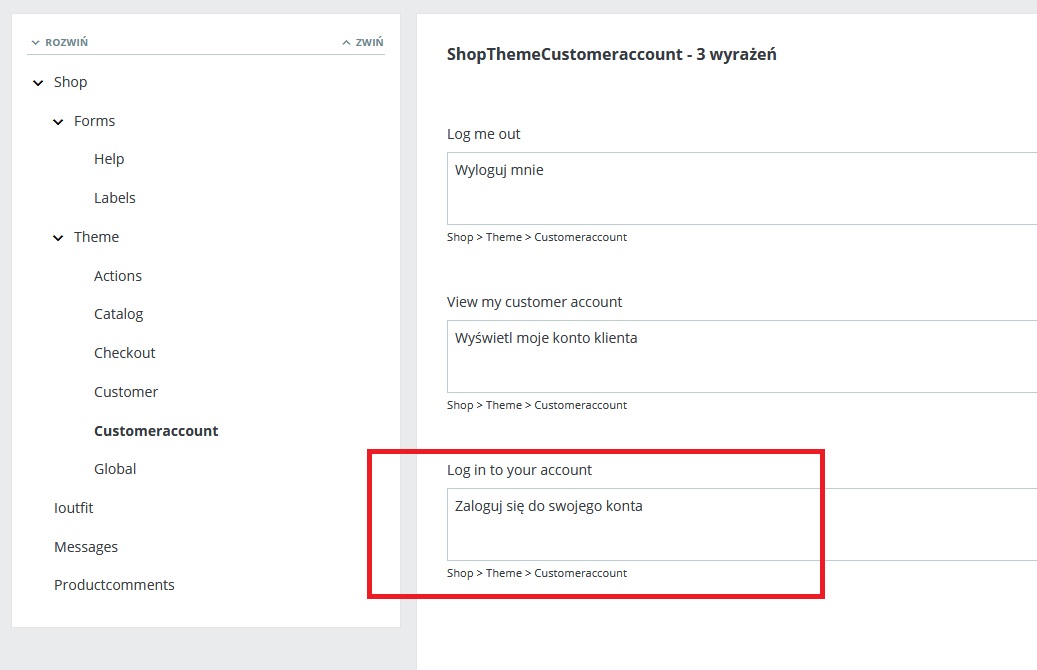1037x670 pixels.
Task: Select the Customeraccount tree item
Action: point(156,431)
